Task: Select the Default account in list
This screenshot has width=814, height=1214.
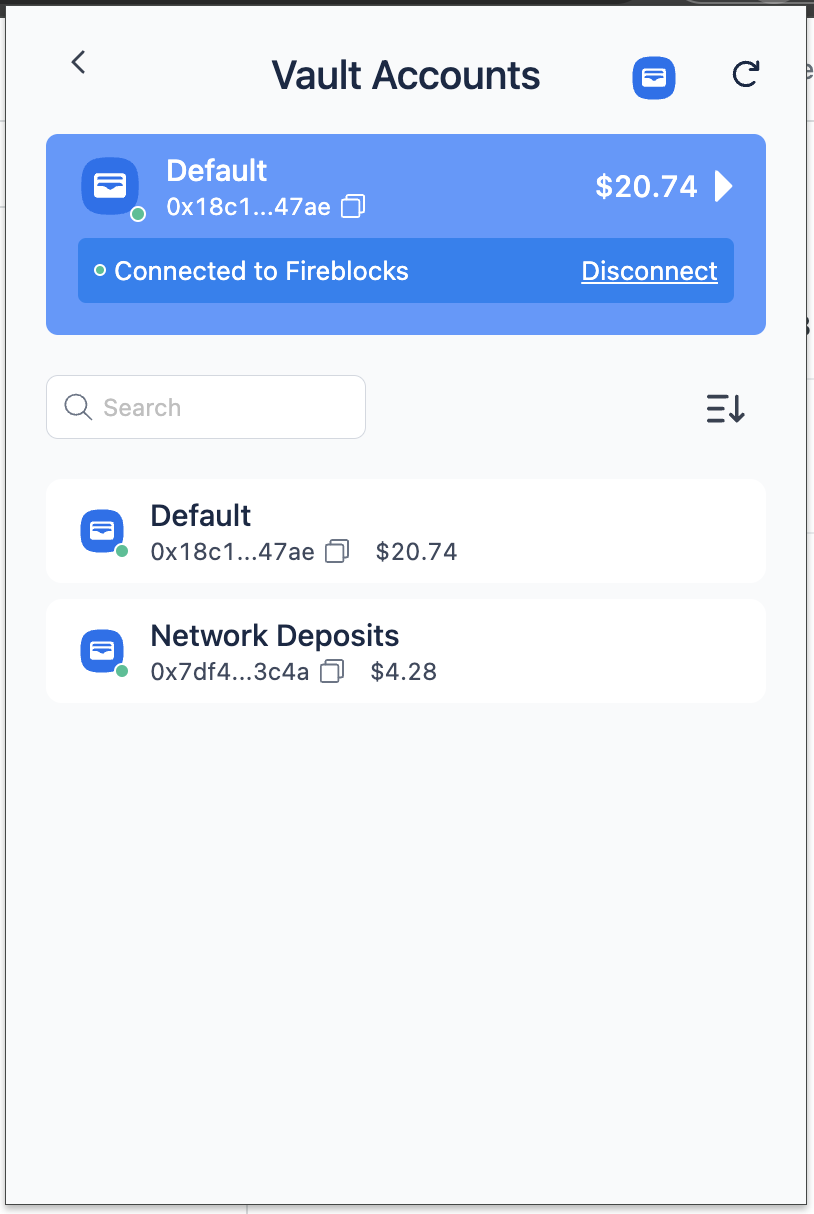Action: pyautogui.click(x=406, y=531)
